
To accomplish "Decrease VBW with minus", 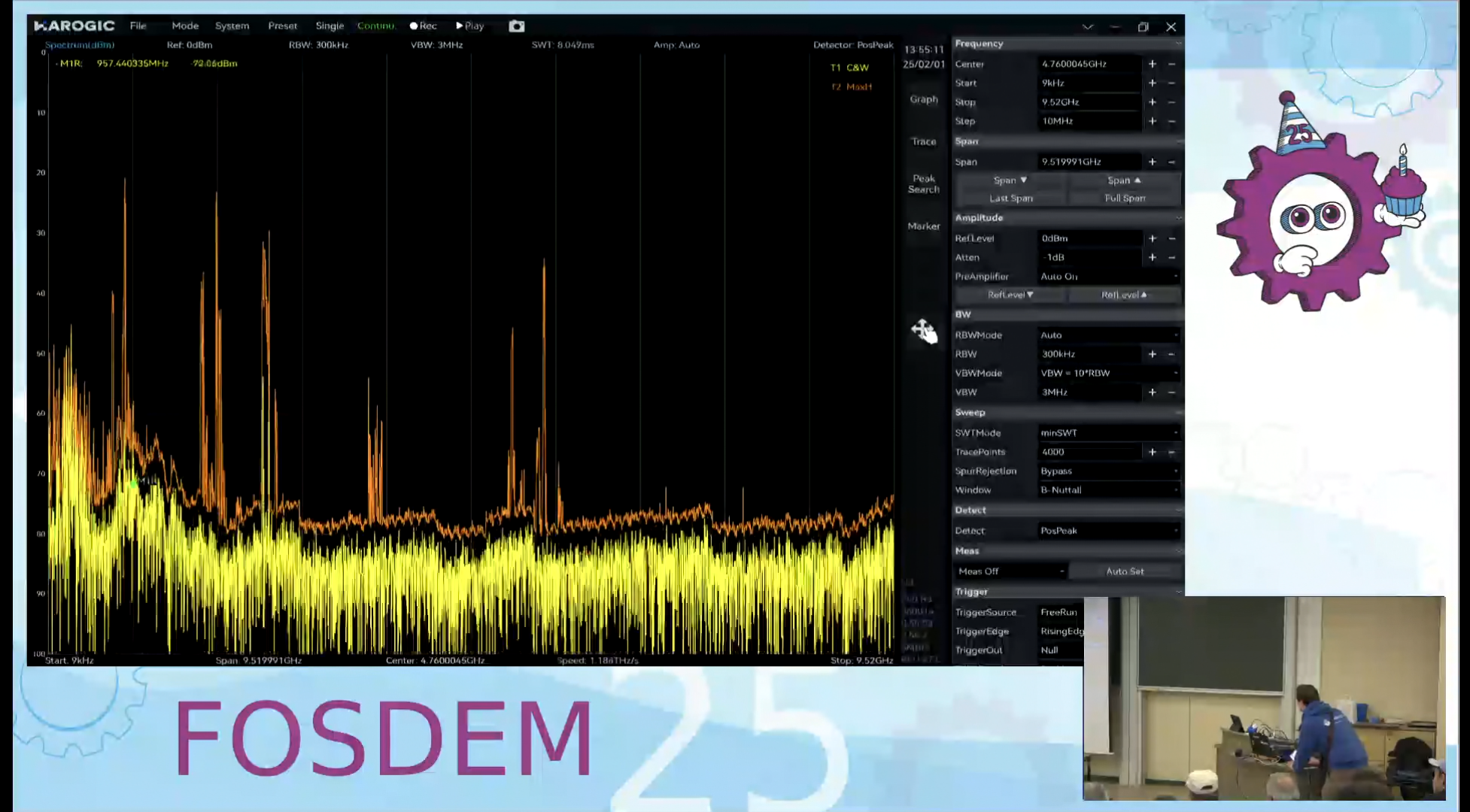I will click(x=1171, y=392).
